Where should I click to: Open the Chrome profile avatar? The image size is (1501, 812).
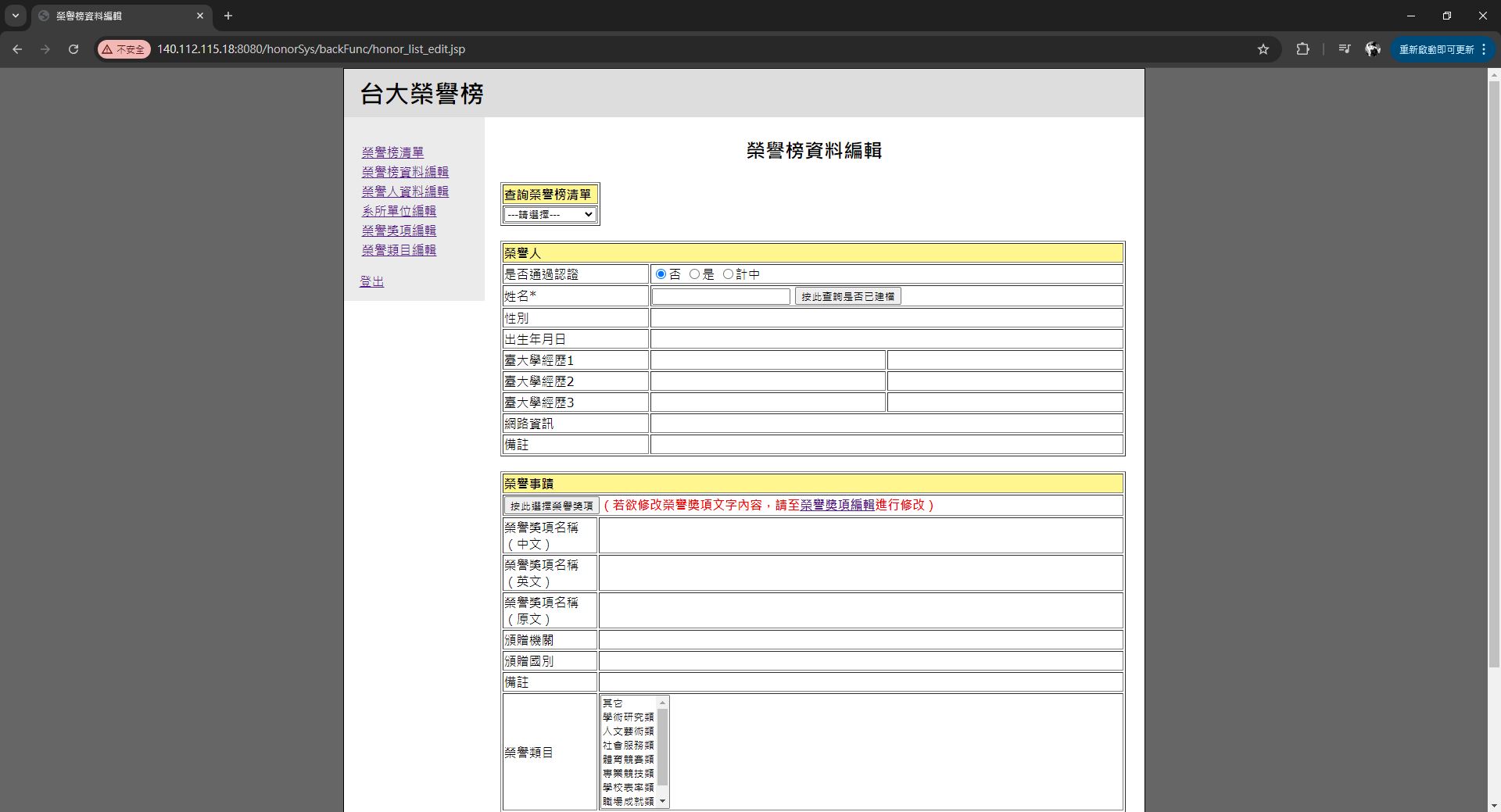pyautogui.click(x=1373, y=49)
